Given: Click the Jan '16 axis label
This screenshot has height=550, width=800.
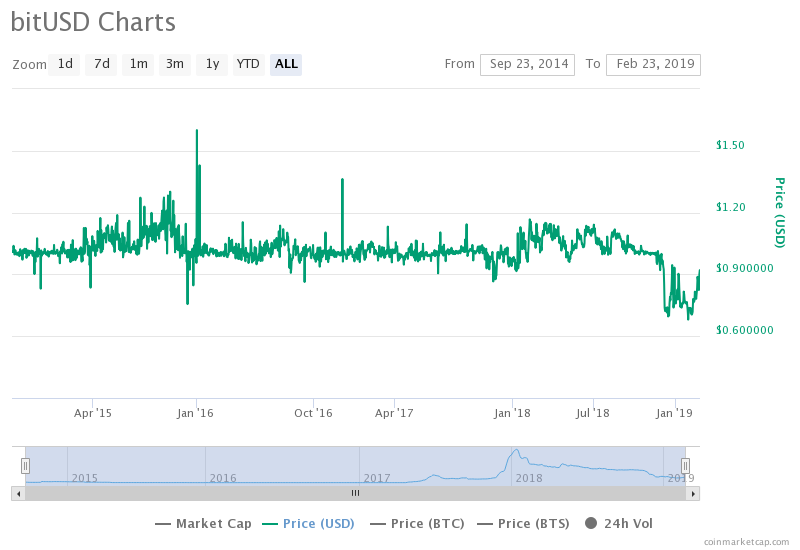Looking at the screenshot, I should coord(195,413).
